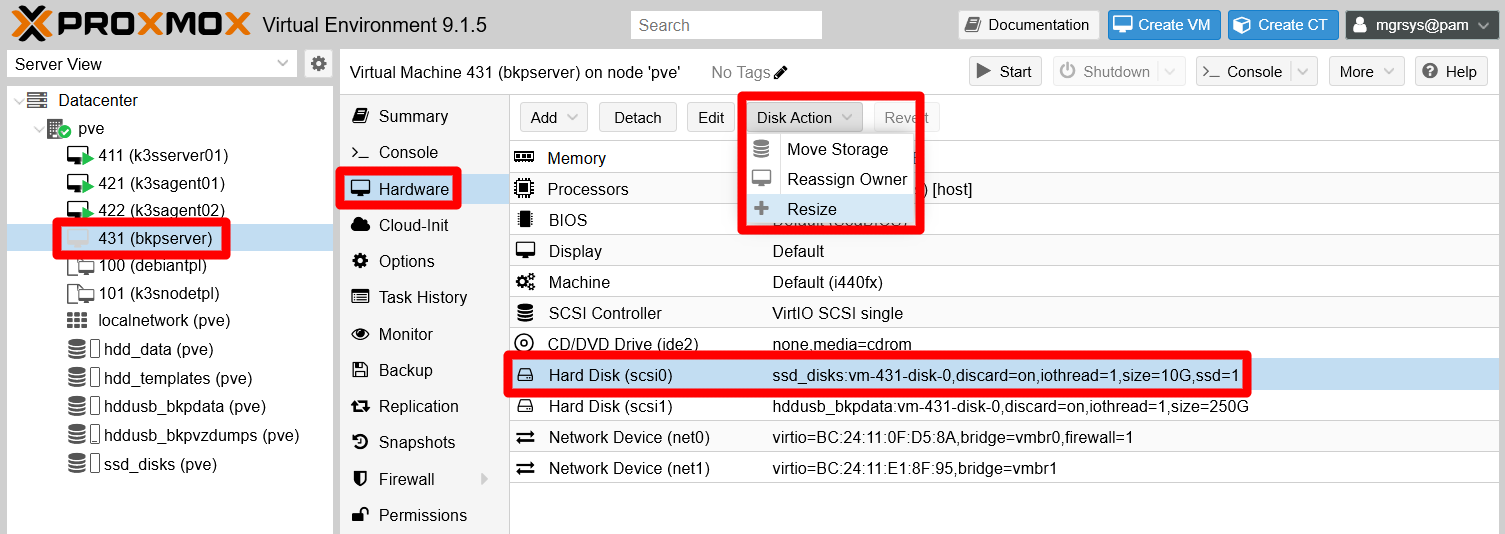Click the Display monitor icon in hardware list
Image resolution: width=1505 pixels, height=534 pixels.
tap(525, 251)
